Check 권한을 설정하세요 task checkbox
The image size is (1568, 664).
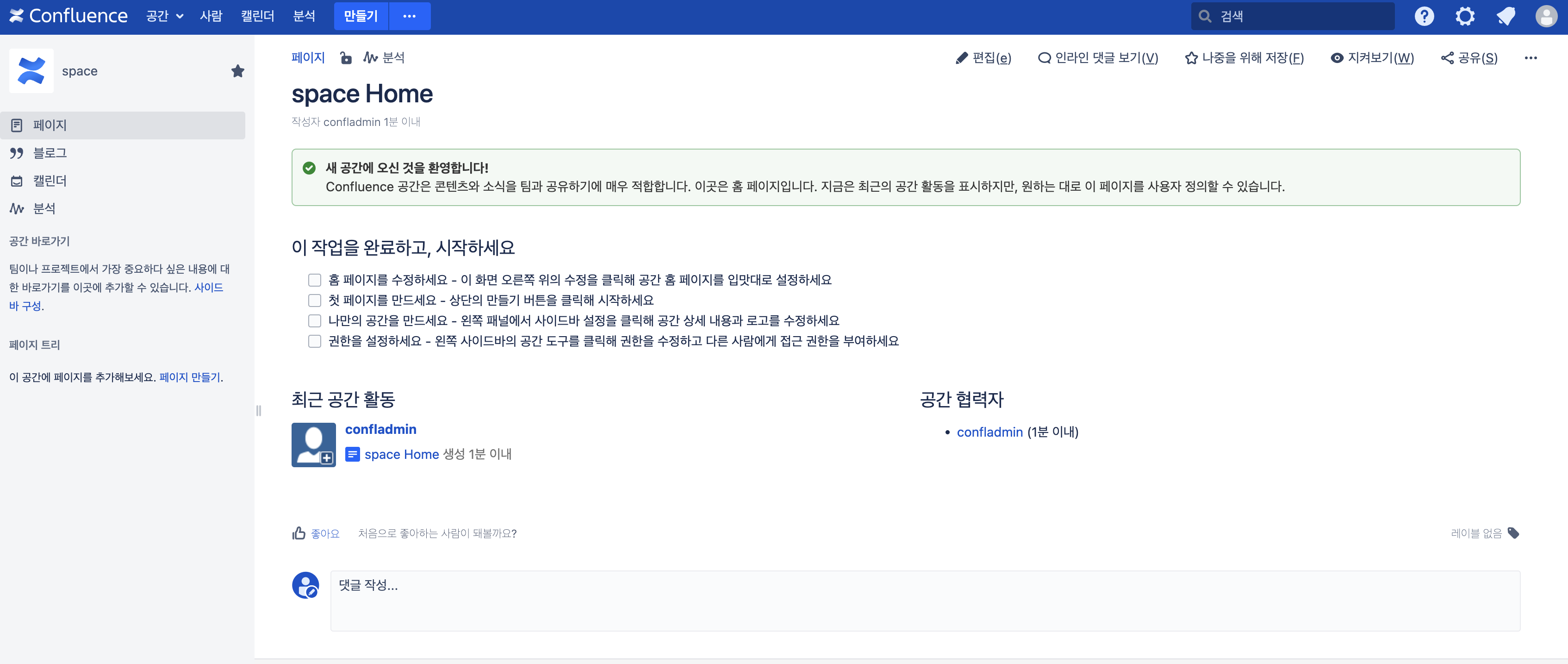point(314,340)
